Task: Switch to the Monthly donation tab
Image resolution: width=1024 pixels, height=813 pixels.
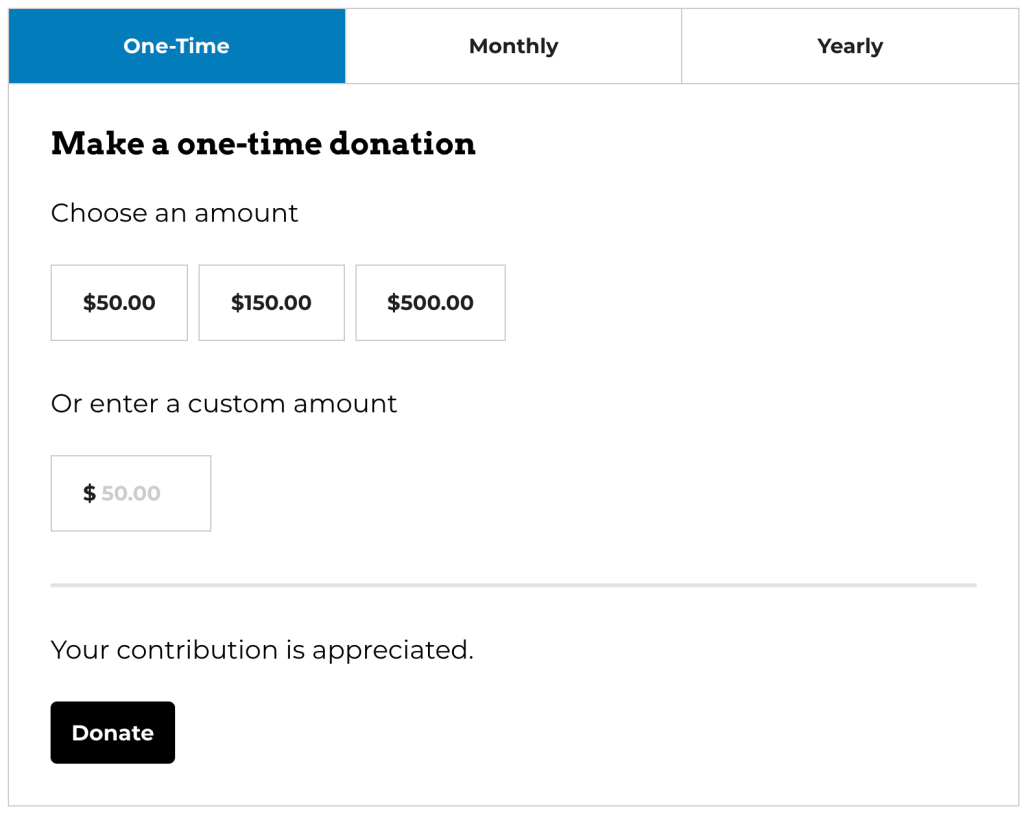Action: [513, 46]
